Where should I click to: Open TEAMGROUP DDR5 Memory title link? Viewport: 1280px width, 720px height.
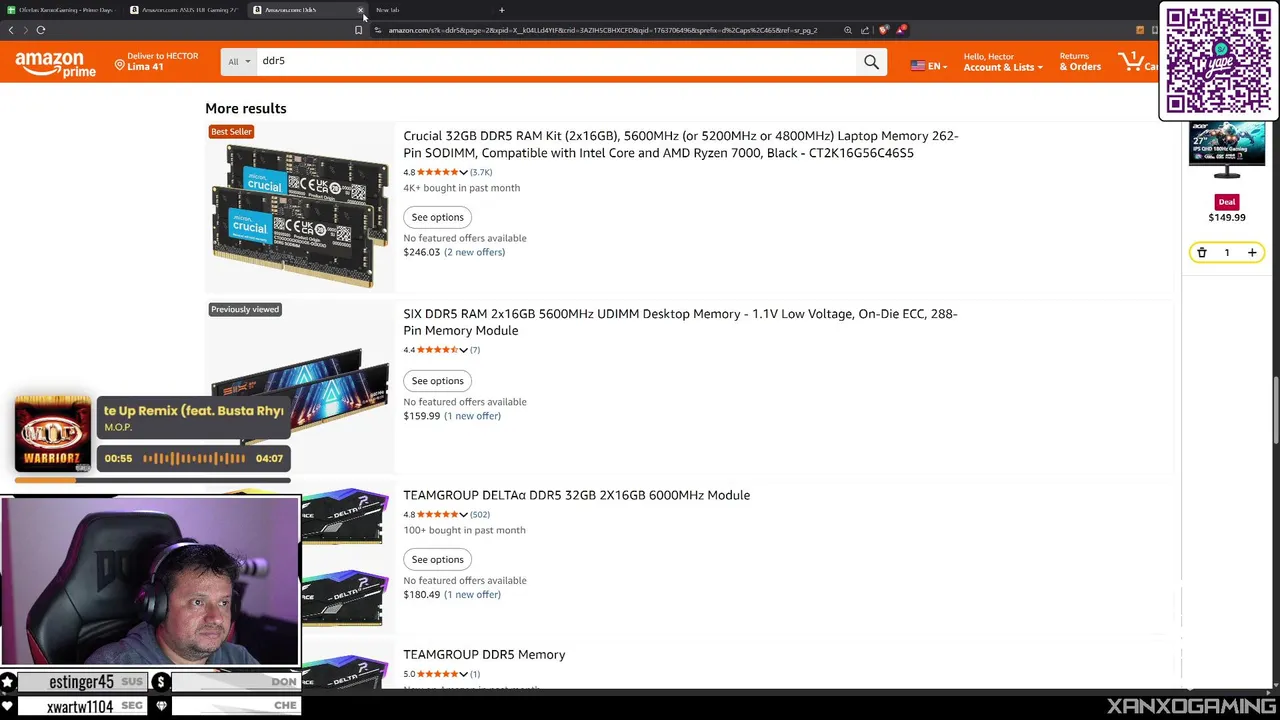pyautogui.click(x=484, y=655)
